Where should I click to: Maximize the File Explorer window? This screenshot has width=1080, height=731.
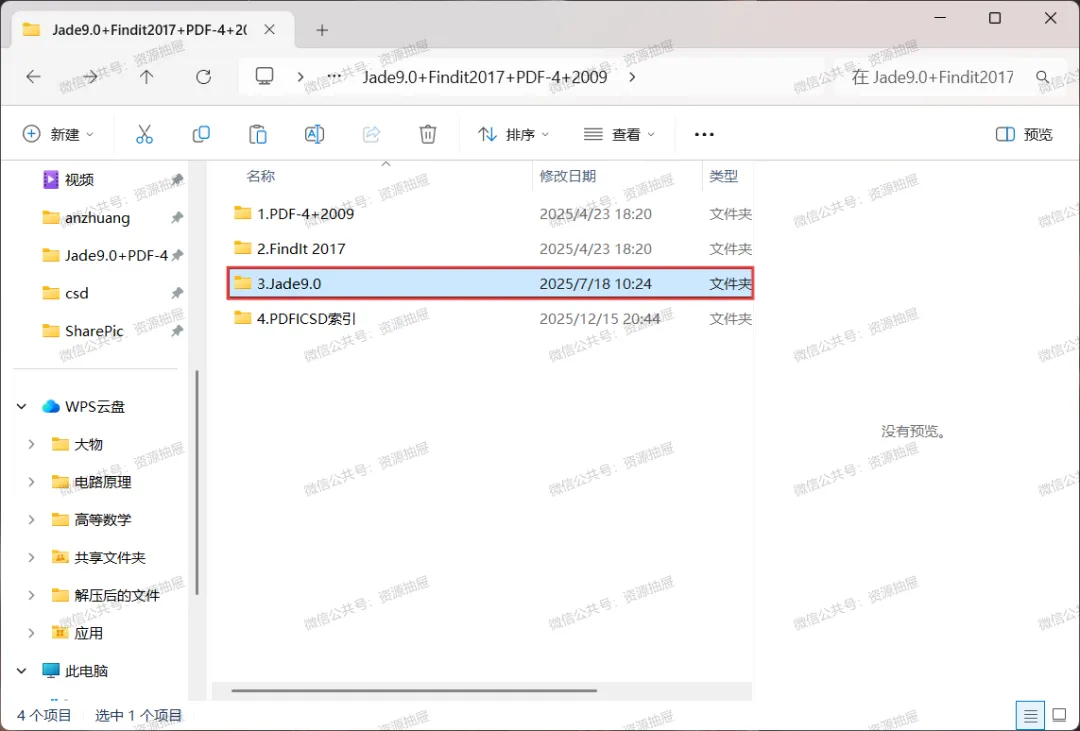tap(995, 18)
